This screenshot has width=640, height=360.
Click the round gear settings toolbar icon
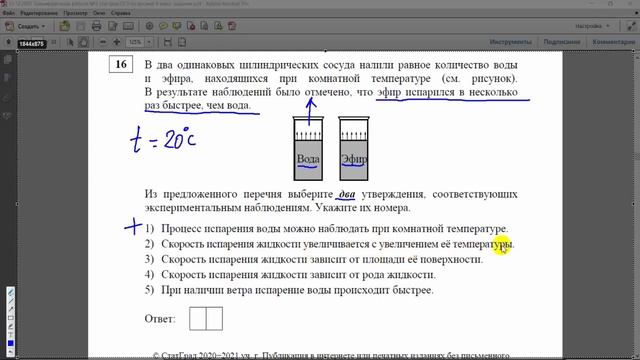[x=149, y=27]
